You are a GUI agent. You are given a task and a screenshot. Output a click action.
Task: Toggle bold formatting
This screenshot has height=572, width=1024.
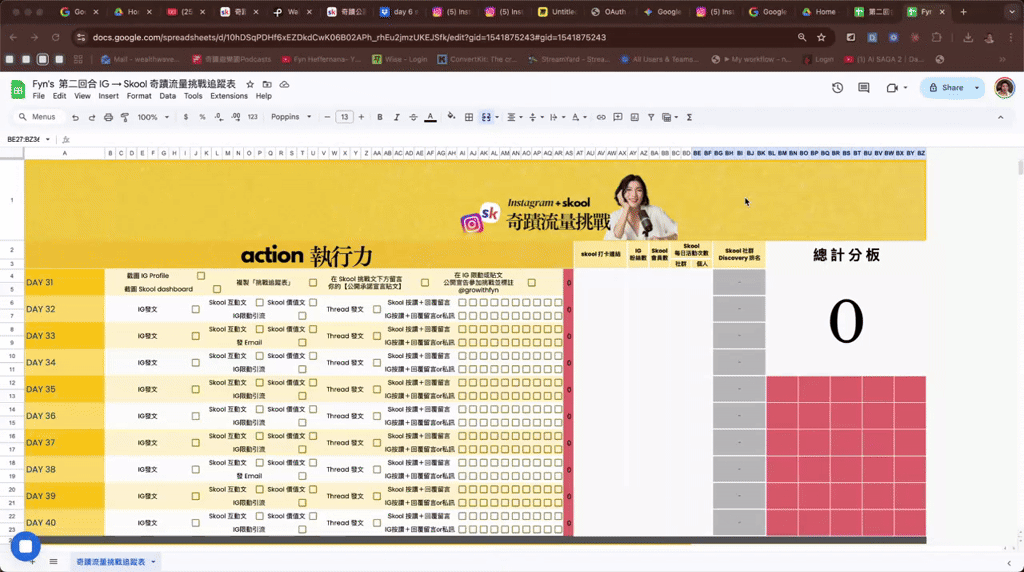click(x=379, y=118)
